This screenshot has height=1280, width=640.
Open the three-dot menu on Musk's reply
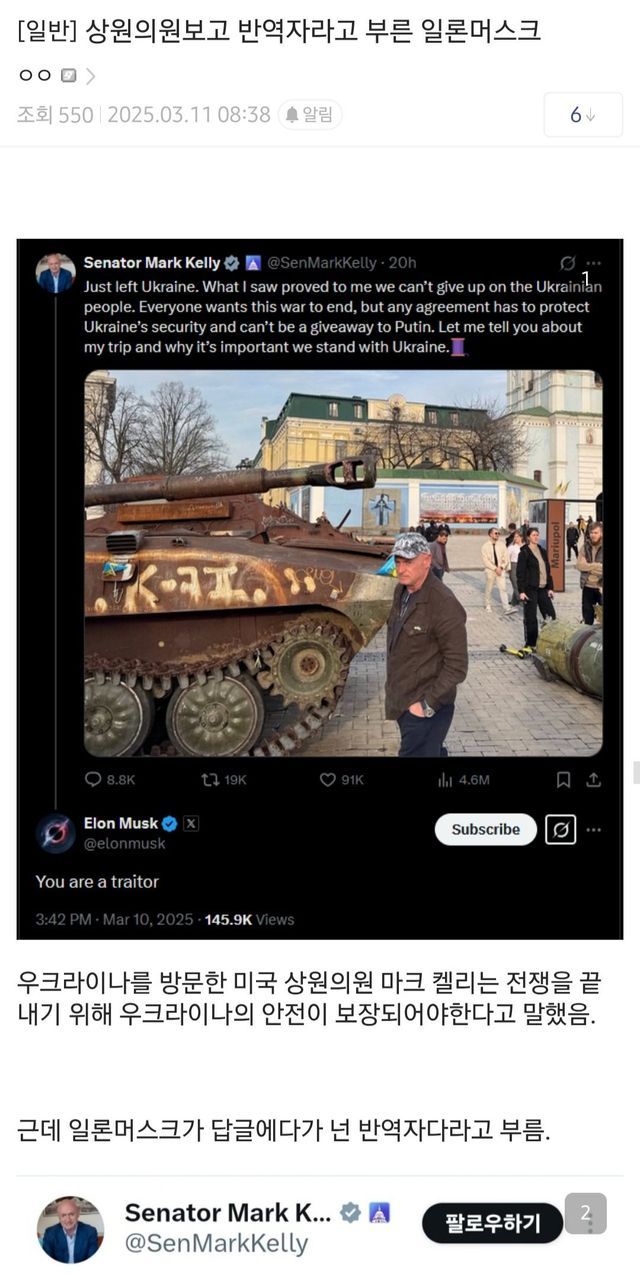pyautogui.click(x=595, y=829)
